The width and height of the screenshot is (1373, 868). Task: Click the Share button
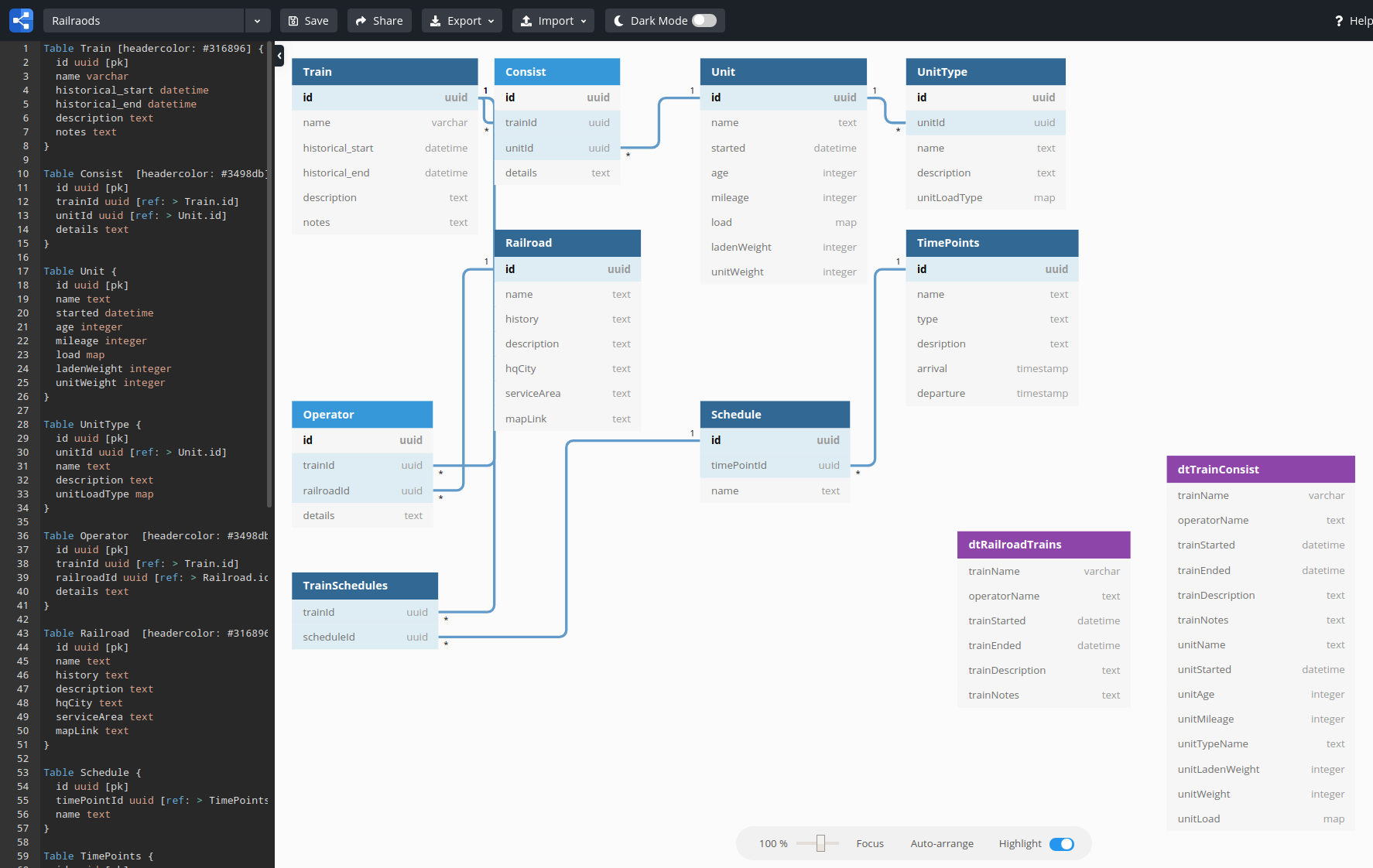click(379, 21)
